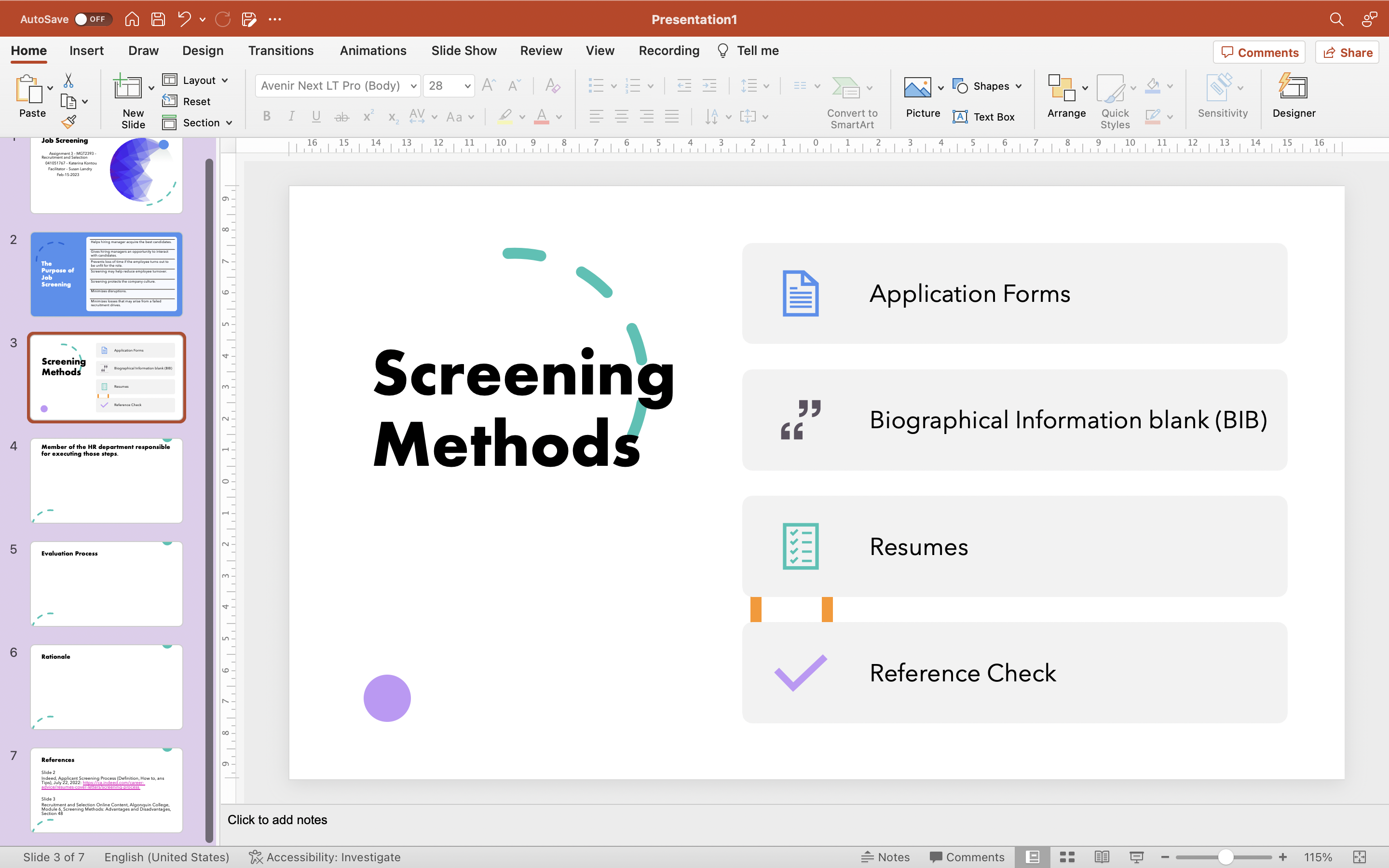
Task: Toggle Bold formatting
Action: [267, 117]
